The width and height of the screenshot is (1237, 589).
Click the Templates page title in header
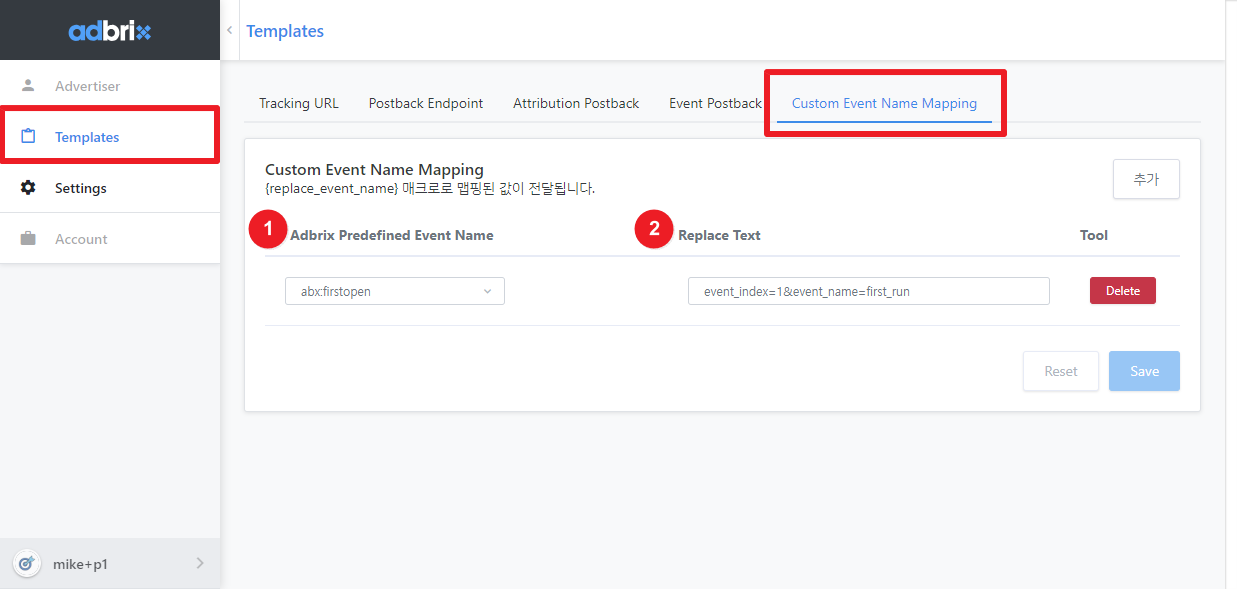coord(285,31)
